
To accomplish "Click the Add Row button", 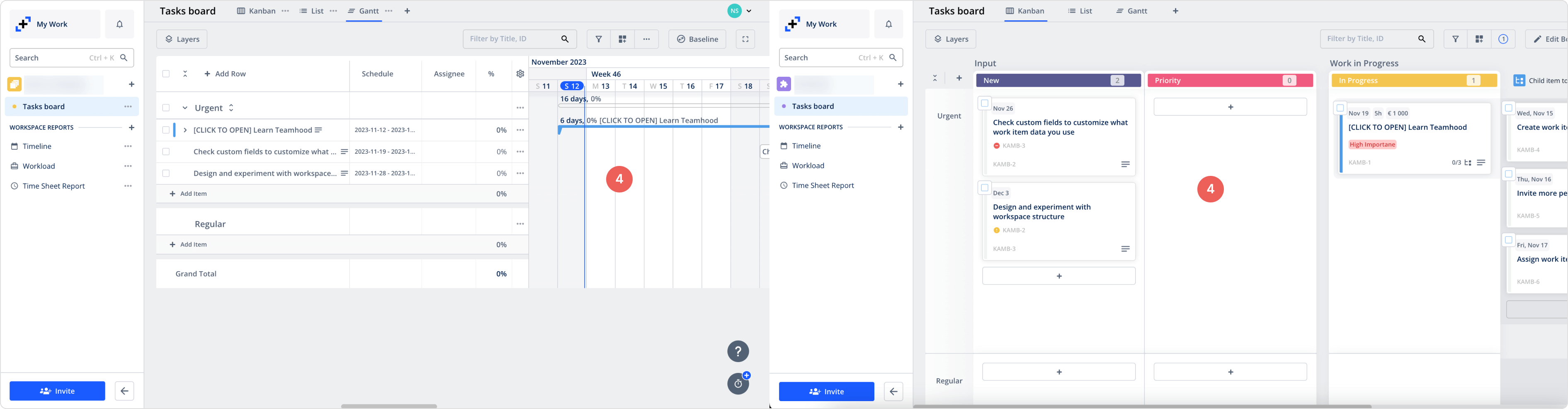I will [x=225, y=74].
